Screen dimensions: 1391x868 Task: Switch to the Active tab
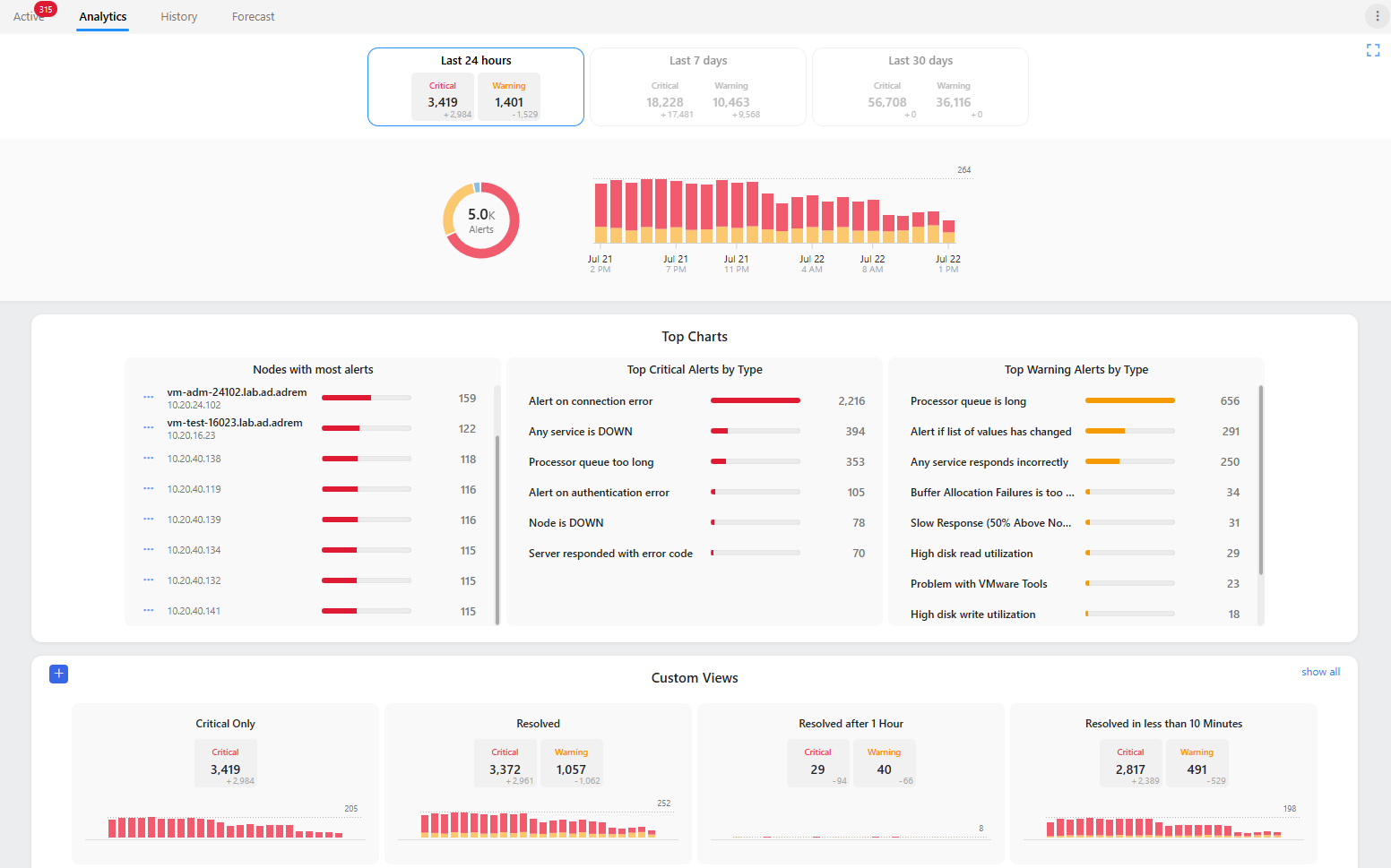pos(27,16)
